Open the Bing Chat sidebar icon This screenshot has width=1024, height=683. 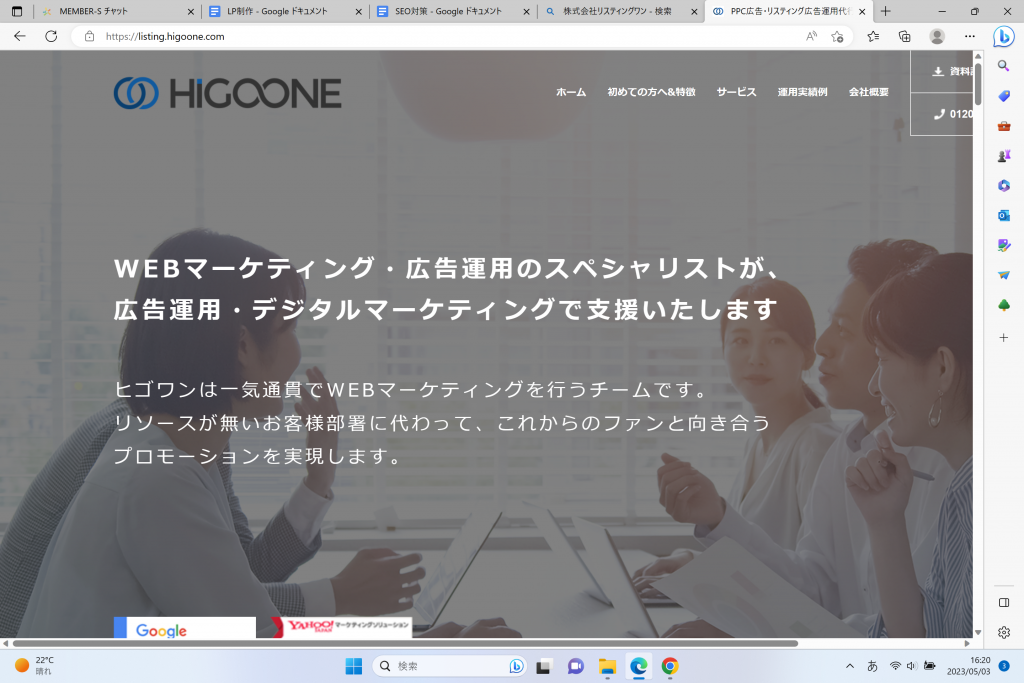coord(1003,36)
